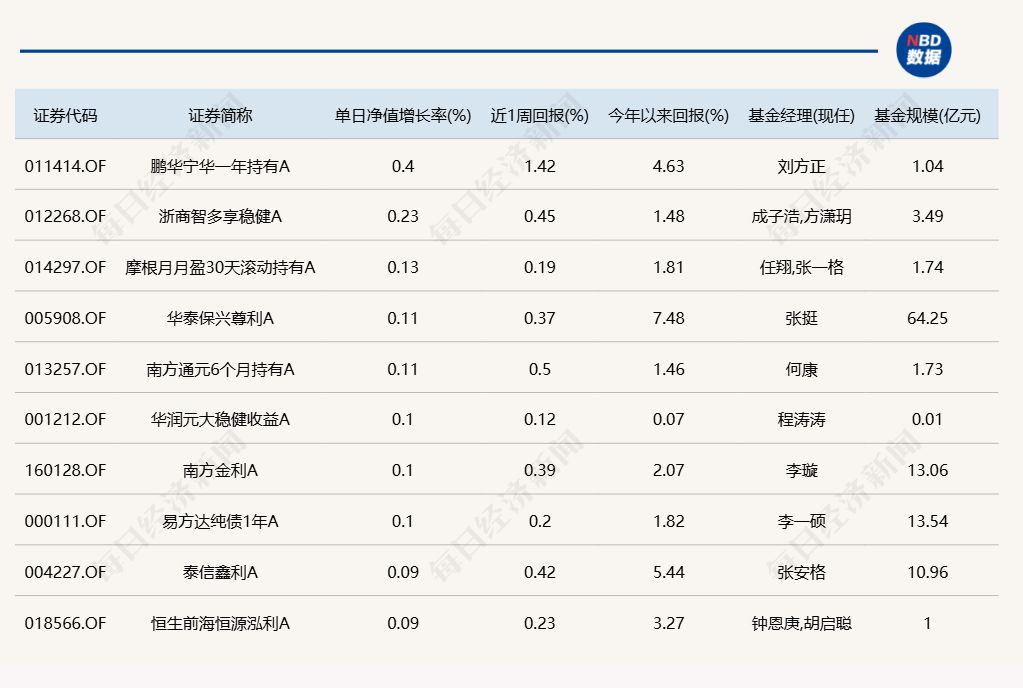The height and width of the screenshot is (688, 1023).
Task: Select the 证券代码 column header
Action: click(65, 115)
